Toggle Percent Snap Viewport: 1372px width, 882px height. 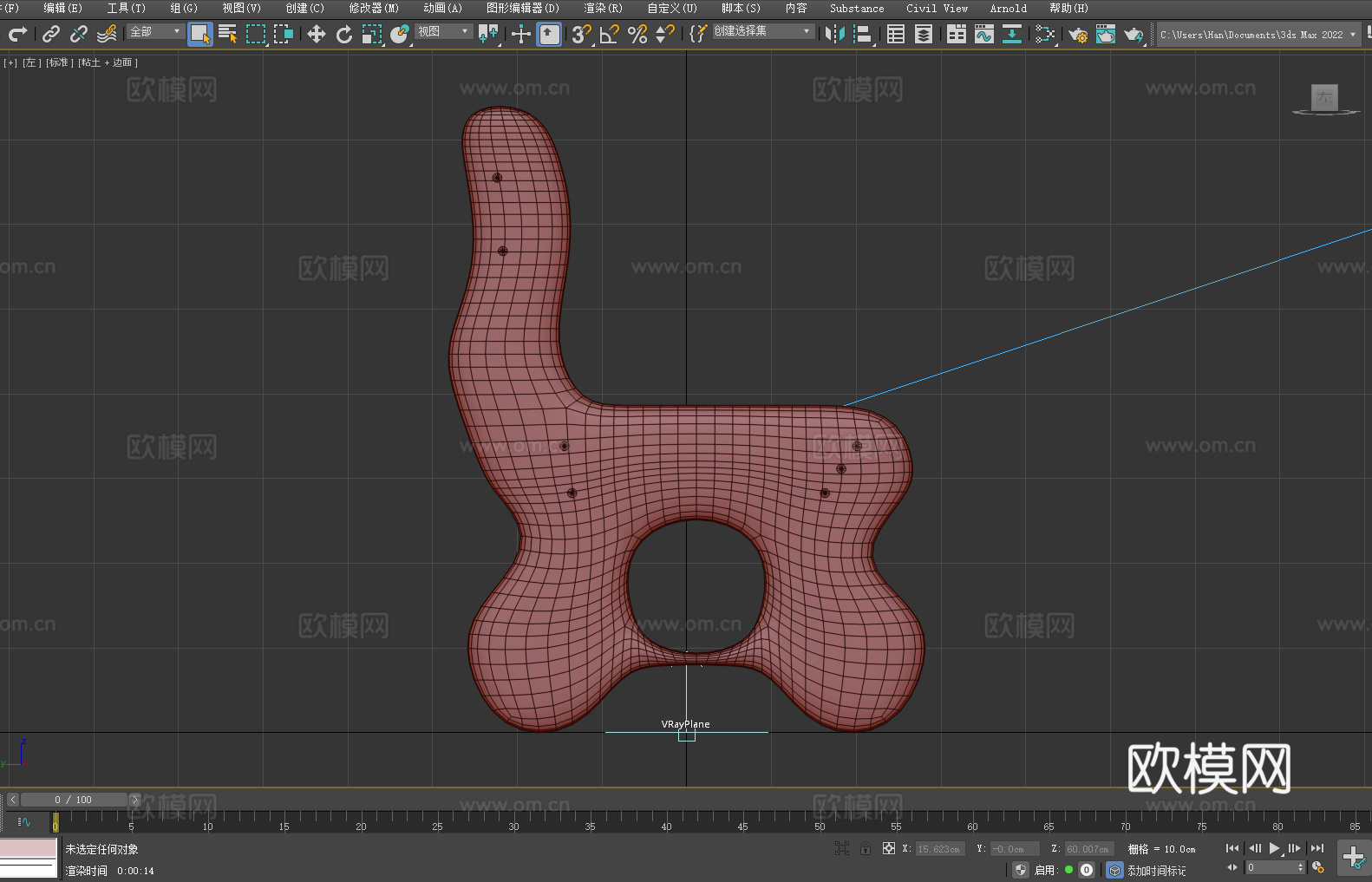[x=637, y=34]
